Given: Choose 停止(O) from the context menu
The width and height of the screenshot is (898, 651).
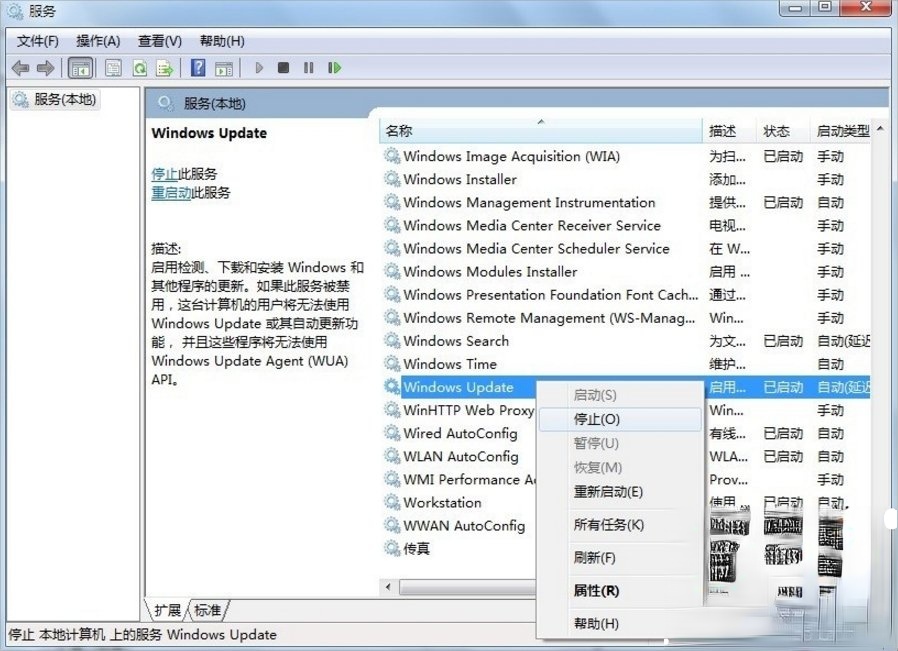Looking at the screenshot, I should coord(593,419).
